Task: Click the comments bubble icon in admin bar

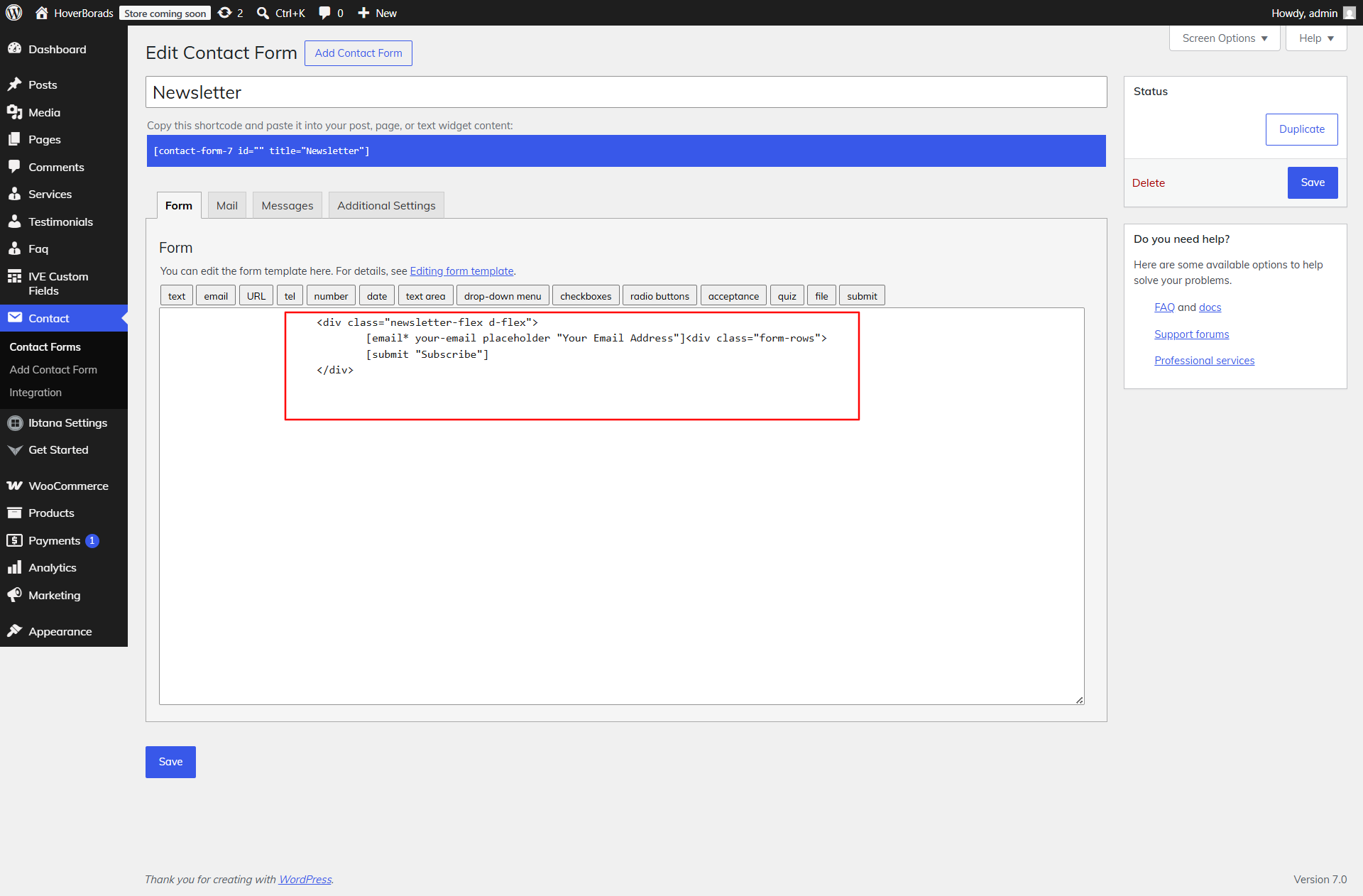Action: pyautogui.click(x=324, y=13)
